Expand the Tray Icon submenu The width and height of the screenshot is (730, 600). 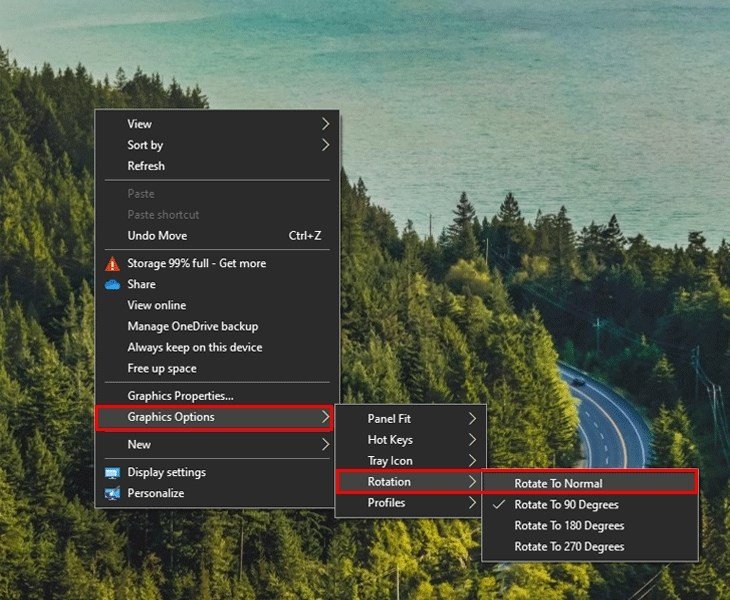pyautogui.click(x=390, y=461)
